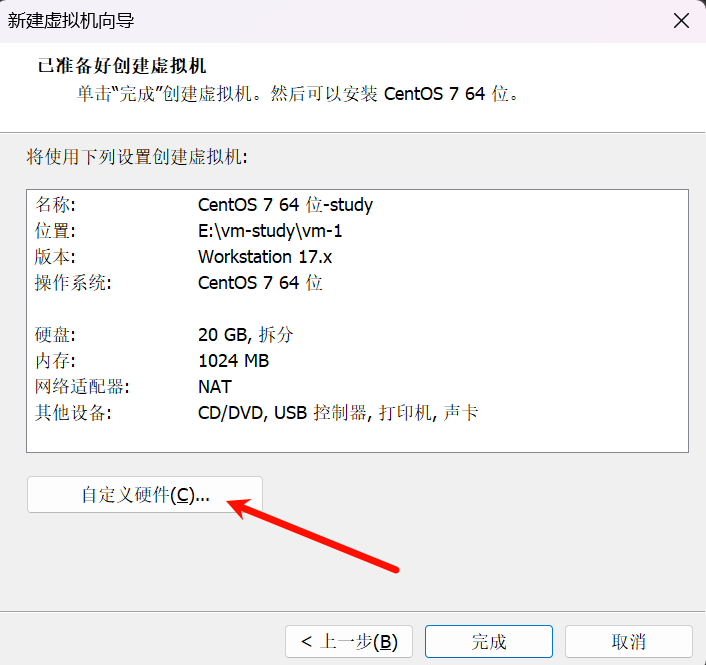
Task: Click the 其他设备: label
Action: (x=73, y=413)
